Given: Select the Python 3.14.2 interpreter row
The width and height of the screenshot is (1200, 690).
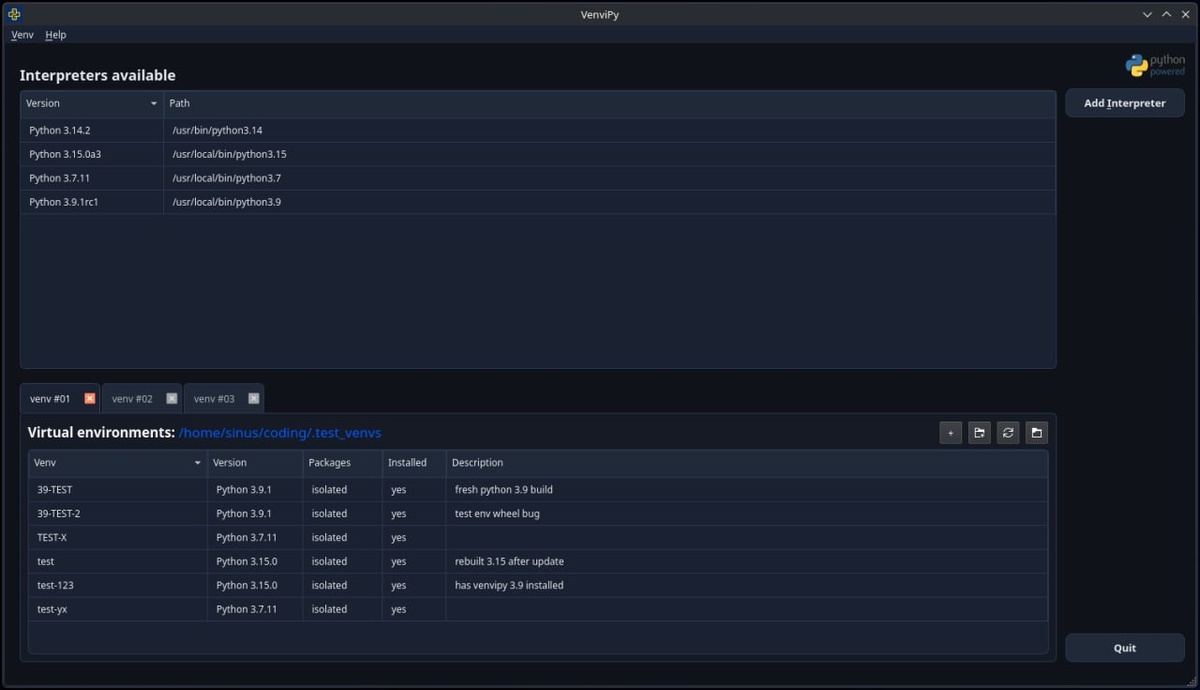Looking at the screenshot, I should pyautogui.click(x=538, y=130).
